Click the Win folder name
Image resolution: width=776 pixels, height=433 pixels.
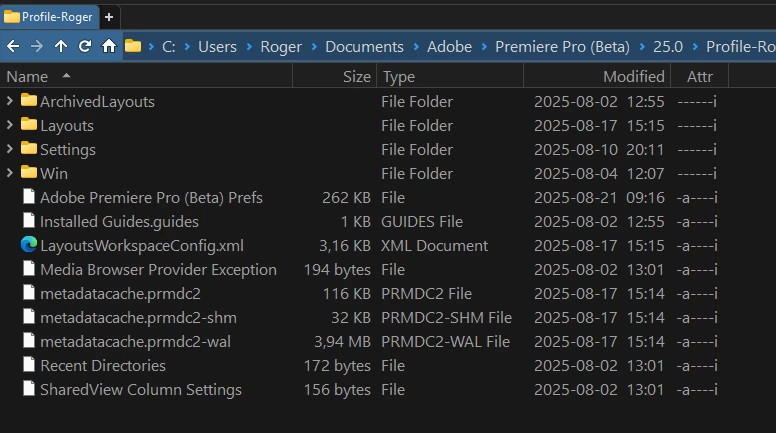click(x=54, y=174)
